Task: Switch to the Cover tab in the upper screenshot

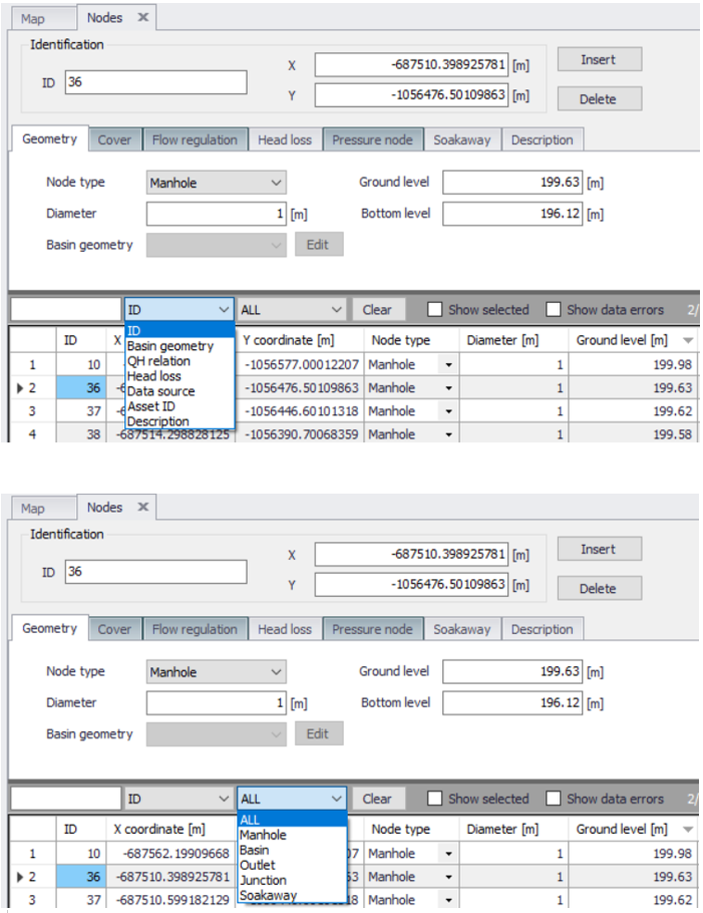Action: point(115,140)
